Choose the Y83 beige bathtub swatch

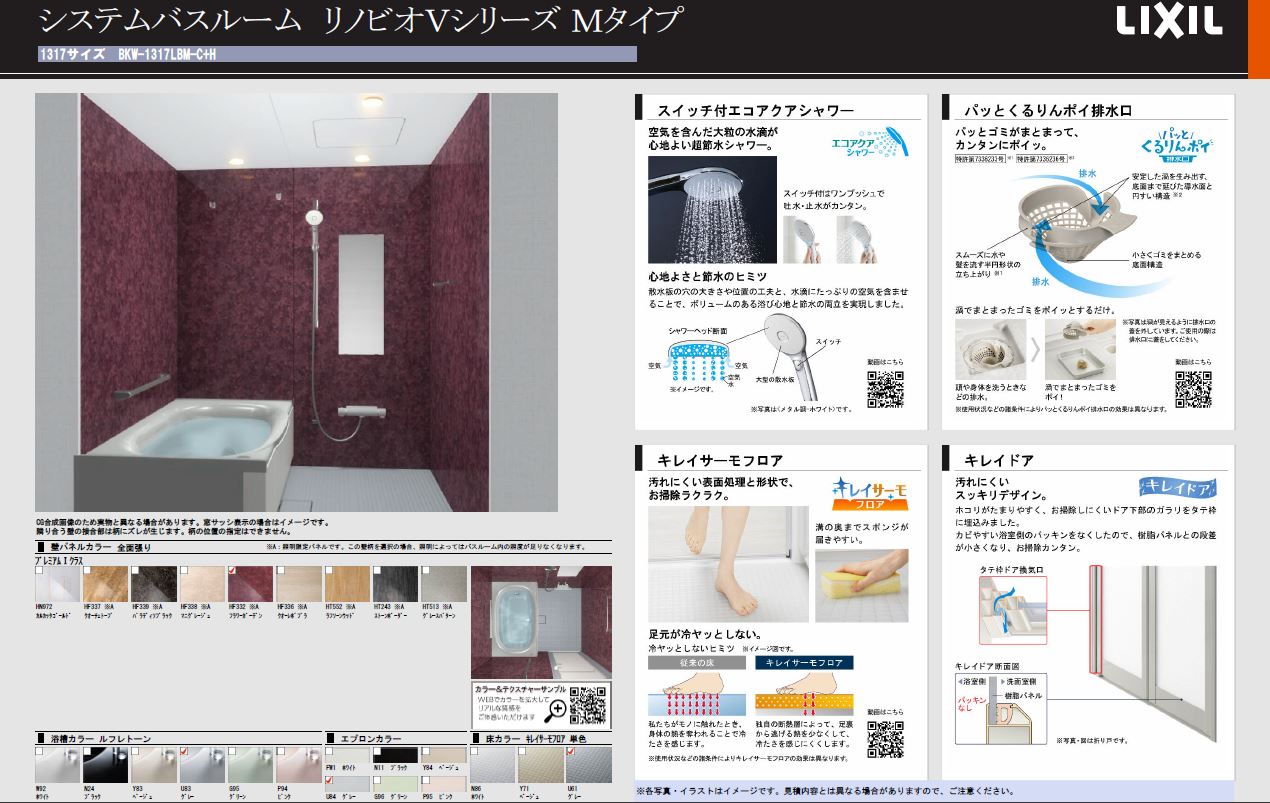pos(153,765)
